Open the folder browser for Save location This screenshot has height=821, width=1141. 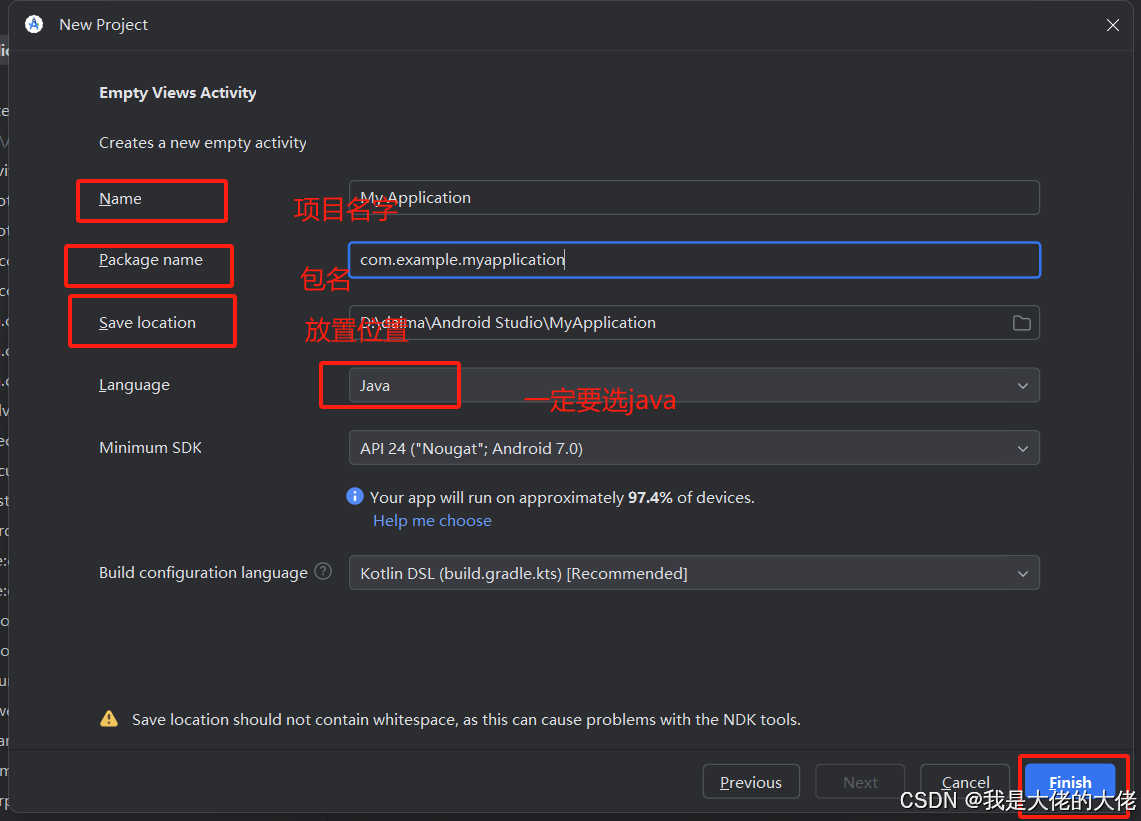(1022, 322)
